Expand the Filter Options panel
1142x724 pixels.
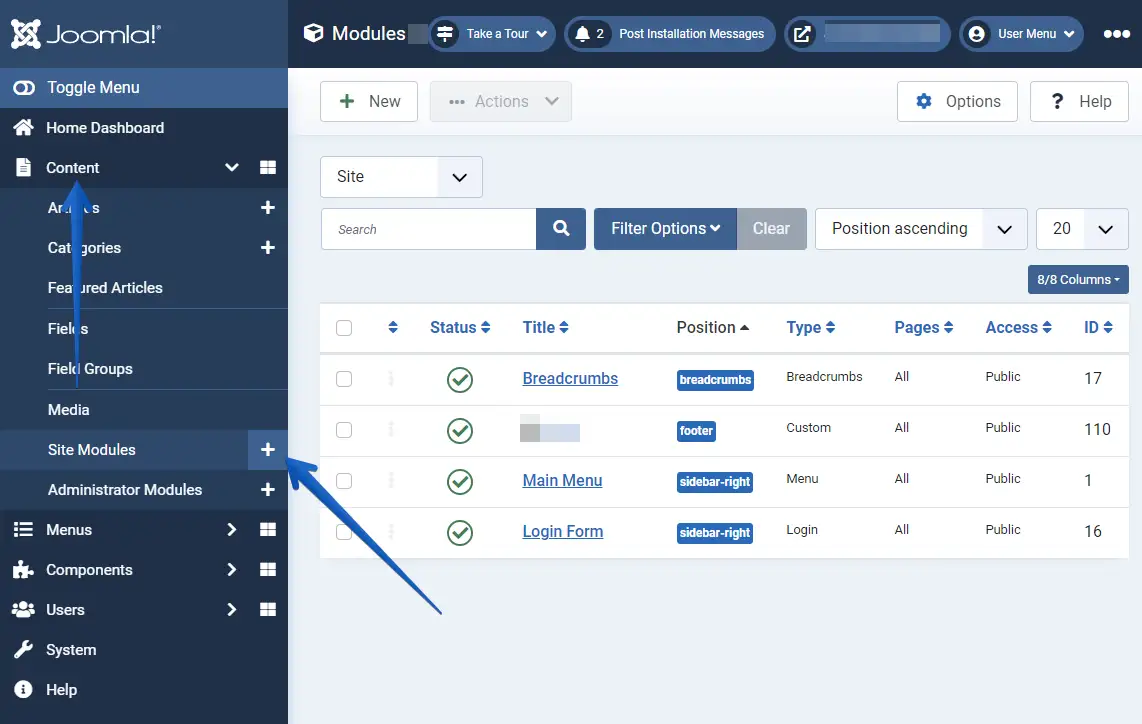pyautogui.click(x=665, y=229)
